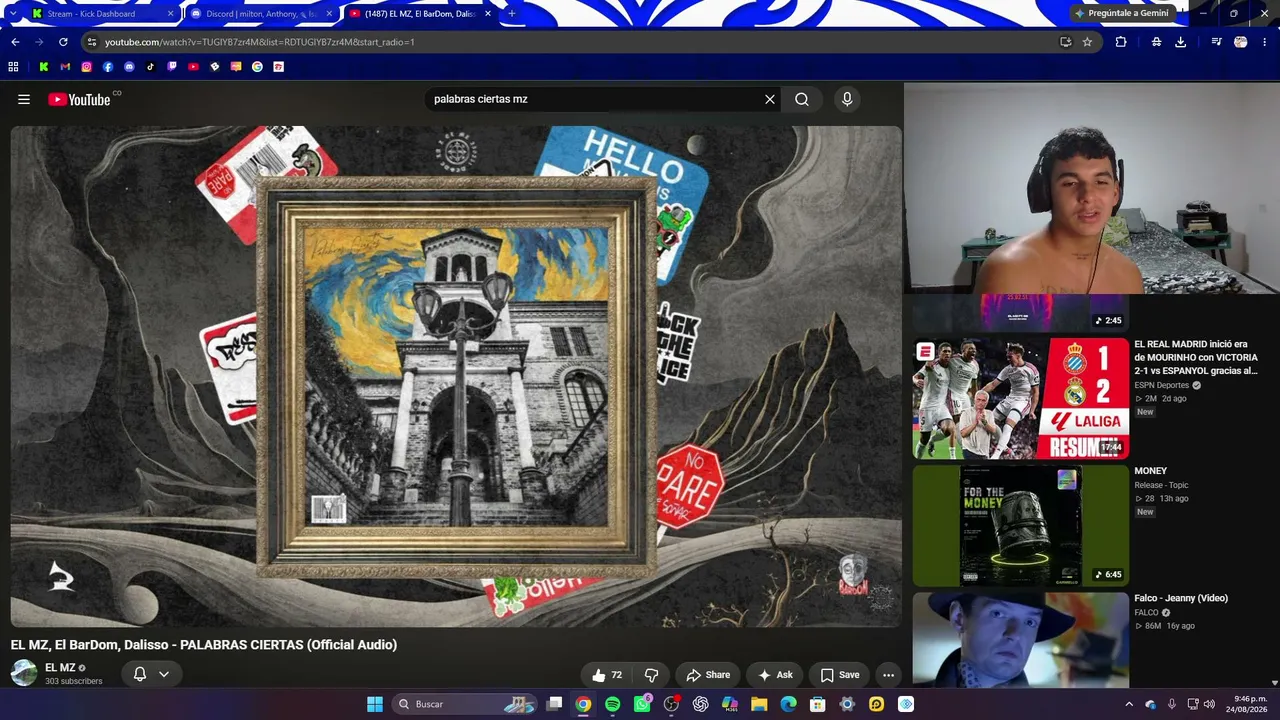Viewport: 1280px width, 720px height.
Task: Show hidden system tray icons
Action: pos(1130,704)
